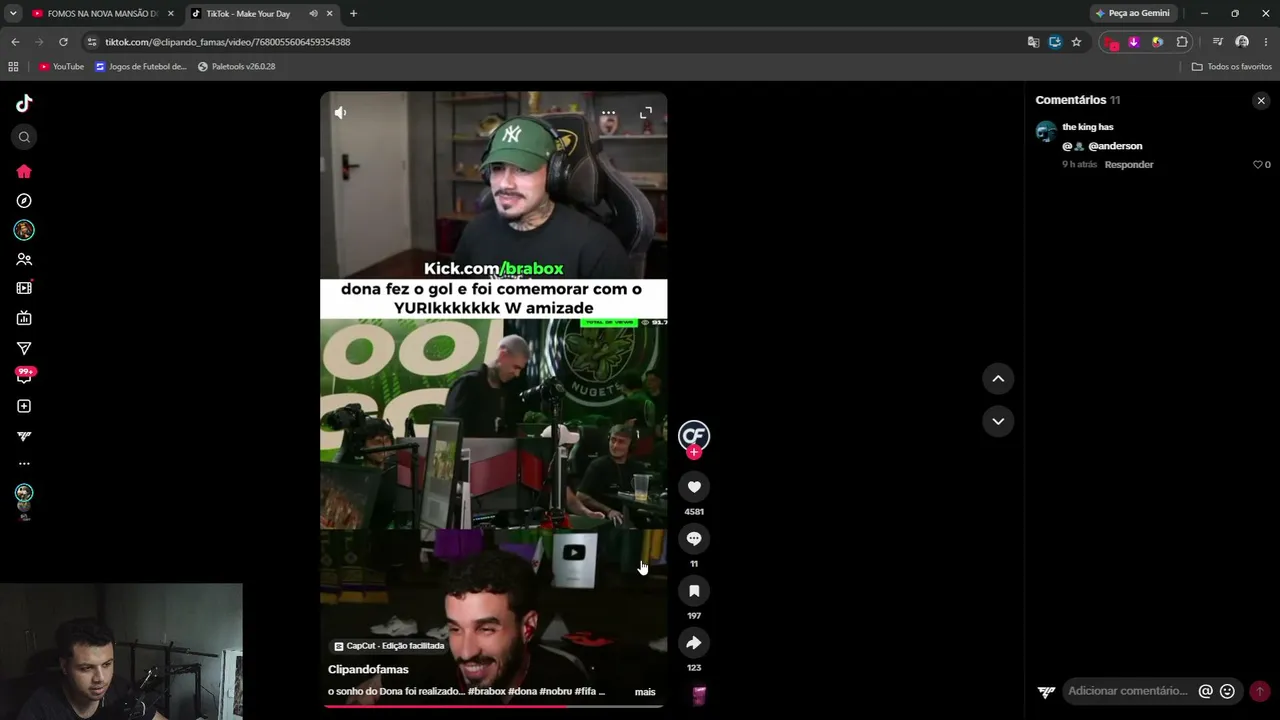The width and height of the screenshot is (1280, 720).
Task: Open the media controls music icon
Action: (1217, 42)
